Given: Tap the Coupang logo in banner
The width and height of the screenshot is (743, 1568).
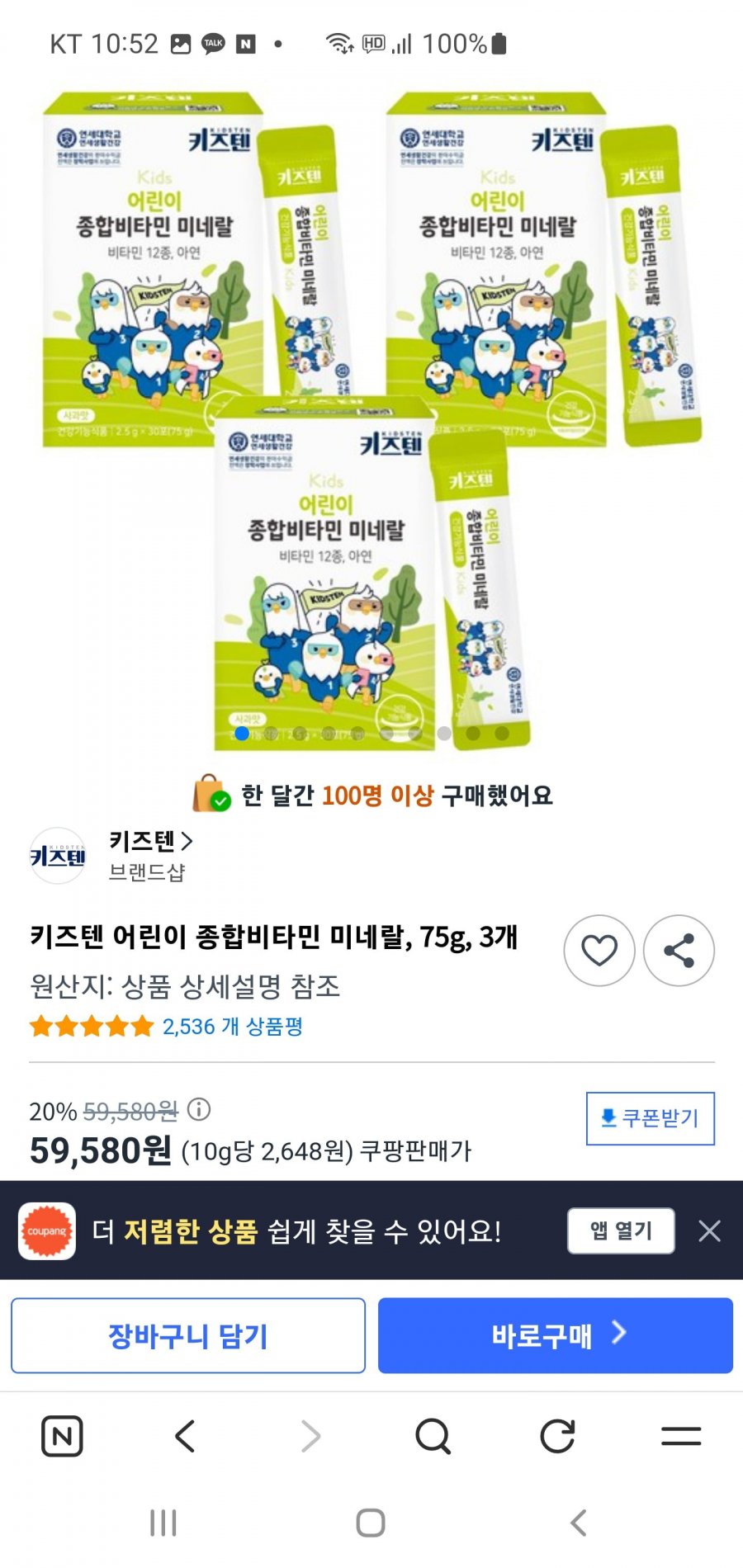Looking at the screenshot, I should point(47,1230).
